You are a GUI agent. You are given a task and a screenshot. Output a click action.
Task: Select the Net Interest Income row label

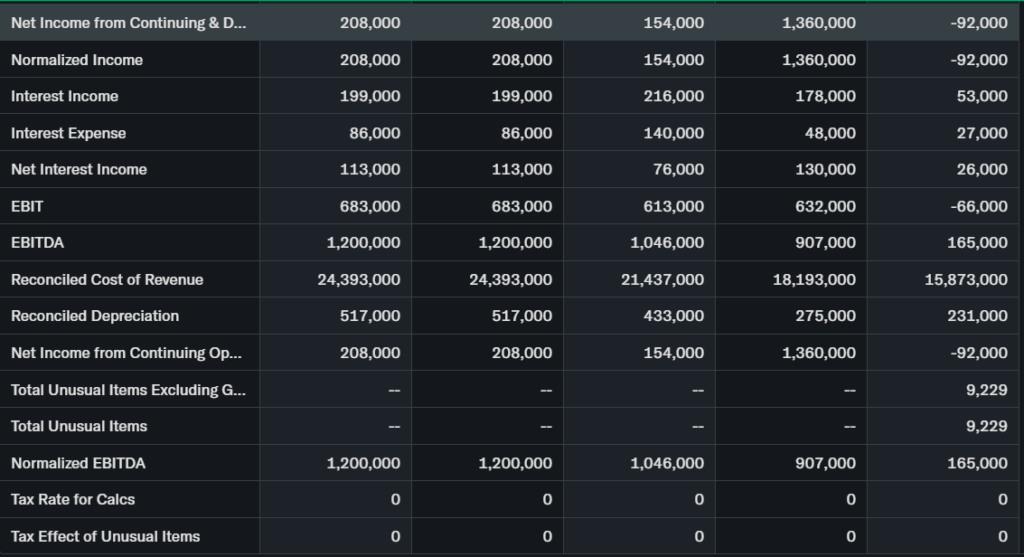[79, 170]
